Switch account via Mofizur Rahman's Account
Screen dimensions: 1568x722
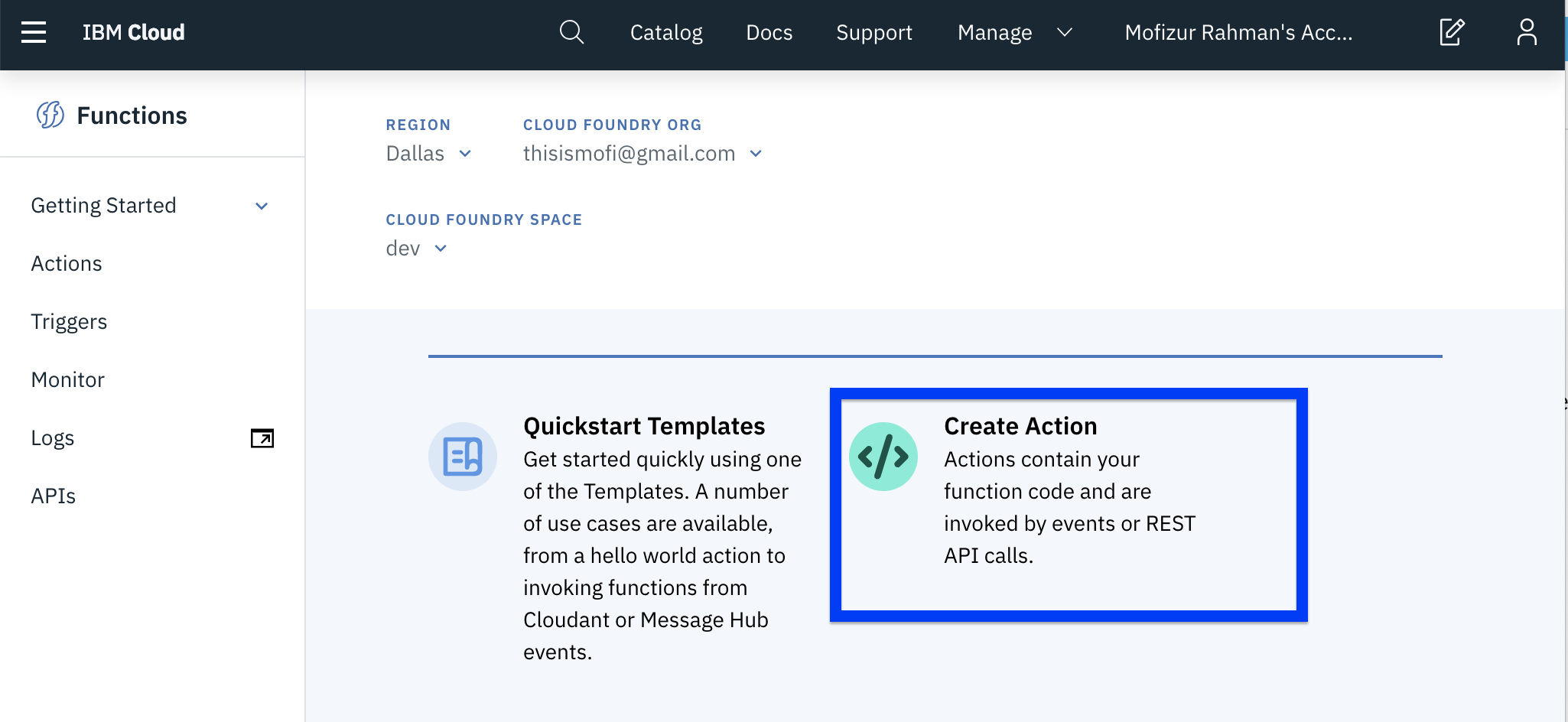point(1238,32)
